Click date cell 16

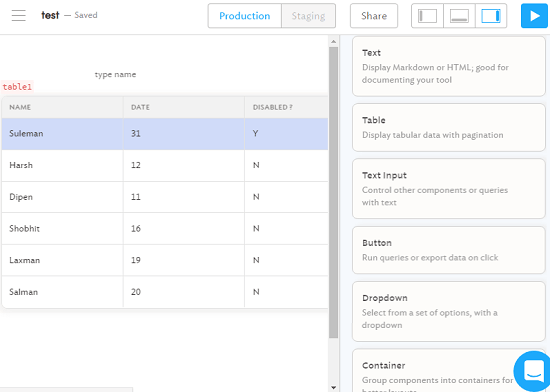click(x=184, y=229)
